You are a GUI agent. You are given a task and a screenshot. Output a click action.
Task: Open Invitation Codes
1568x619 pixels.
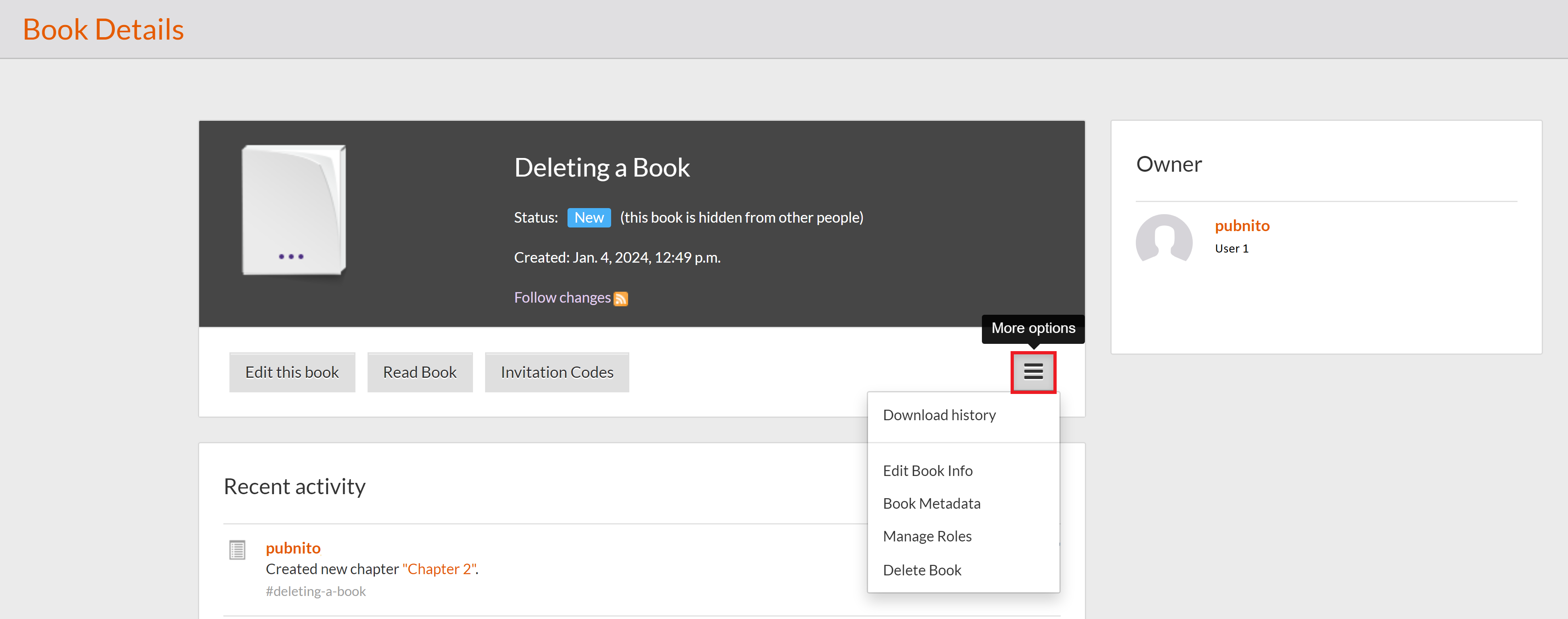tap(556, 373)
